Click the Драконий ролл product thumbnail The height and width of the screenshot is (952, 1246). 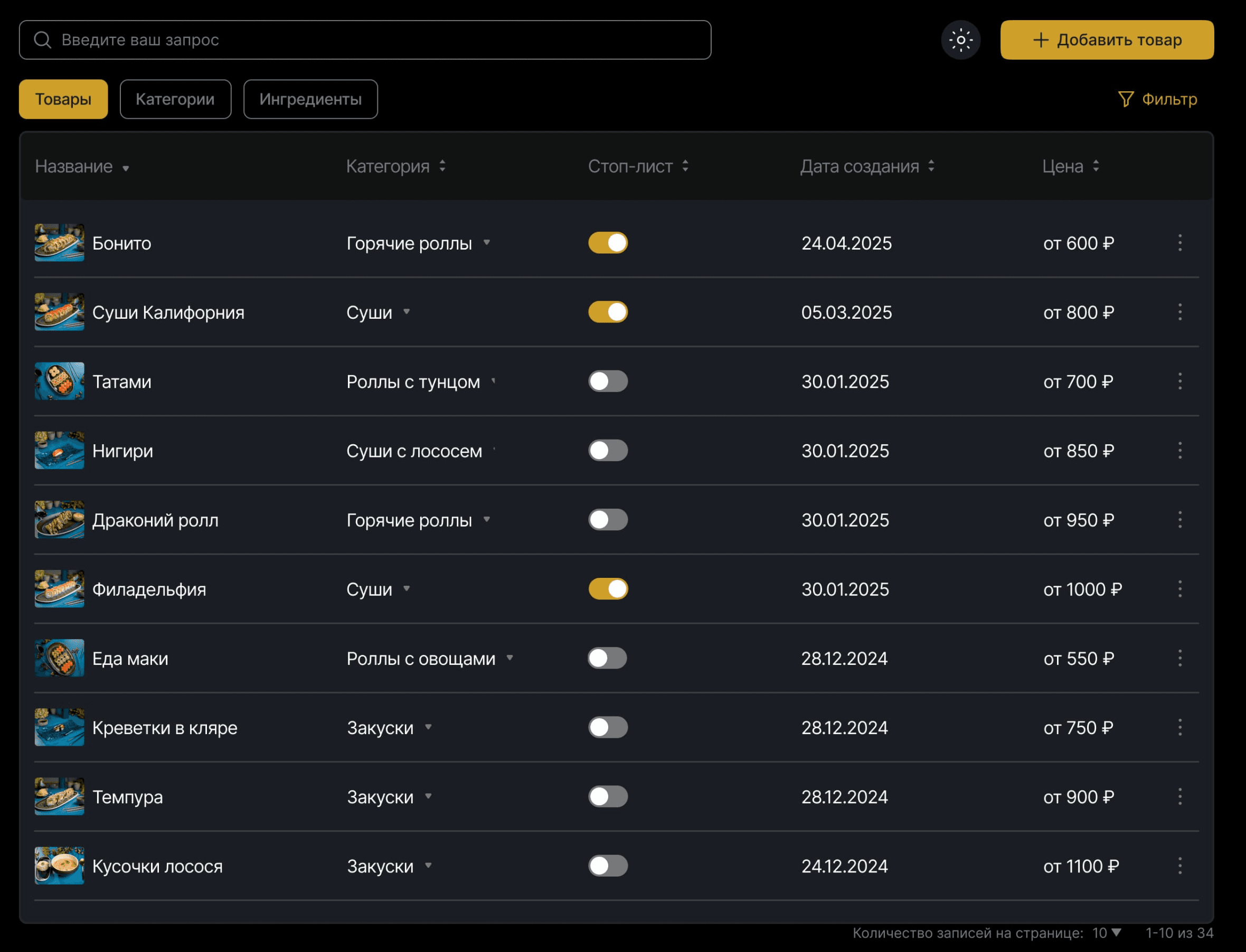[x=60, y=520]
